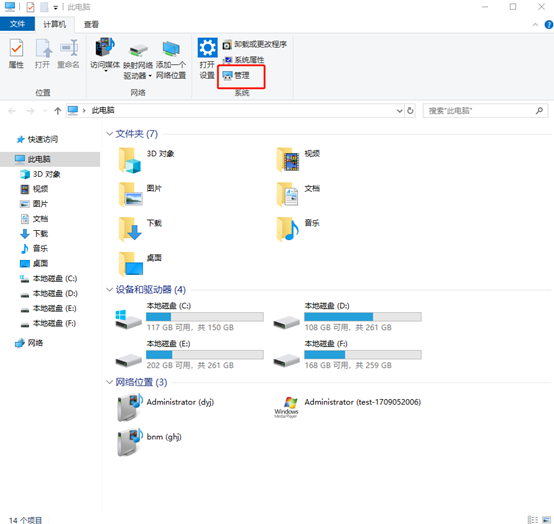The width and height of the screenshot is (554, 524).
Task: Select 音乐 in the sidebar
Action: click(34, 248)
